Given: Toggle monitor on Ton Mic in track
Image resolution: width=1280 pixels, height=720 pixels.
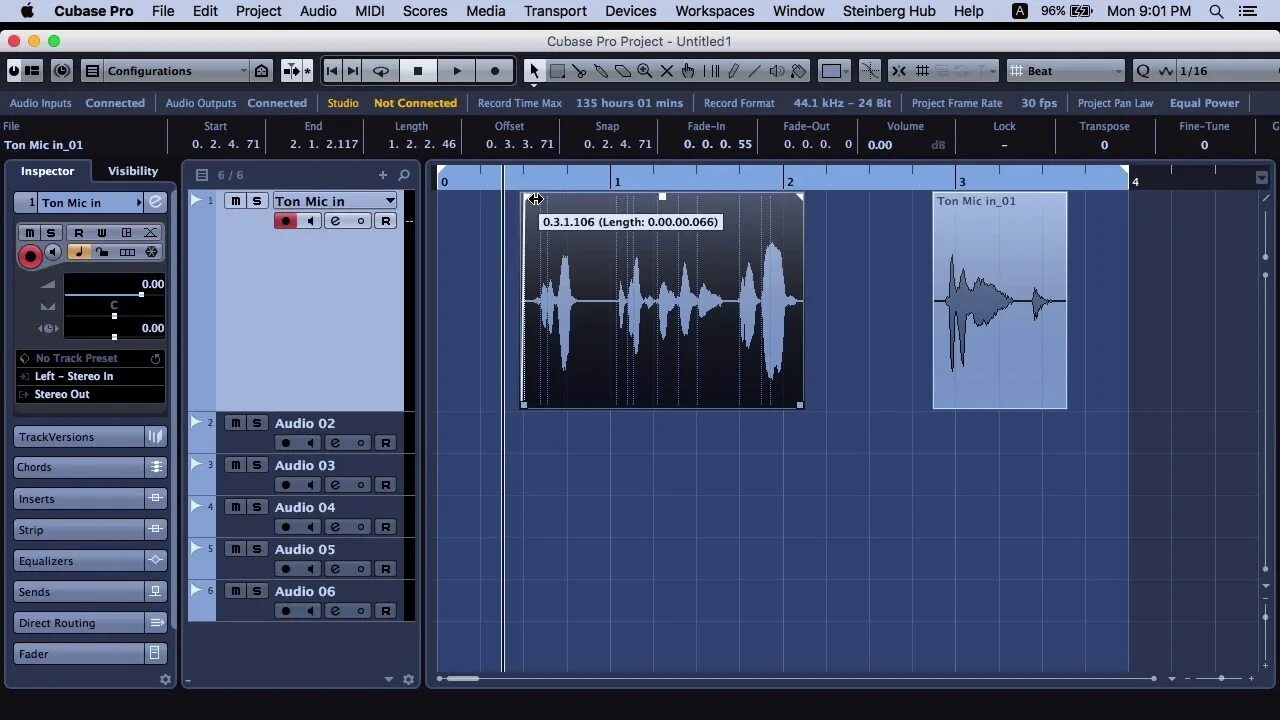Looking at the screenshot, I should 310,221.
